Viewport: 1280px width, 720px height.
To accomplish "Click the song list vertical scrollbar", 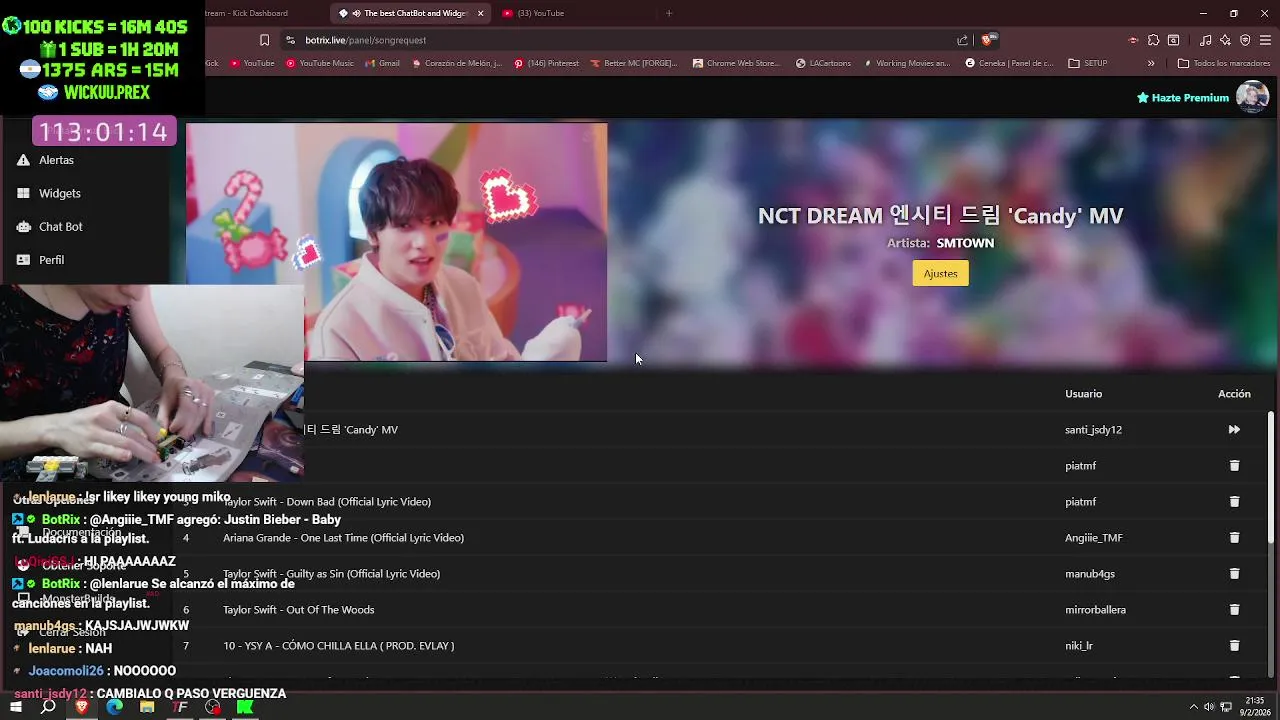I will 1271,477.
